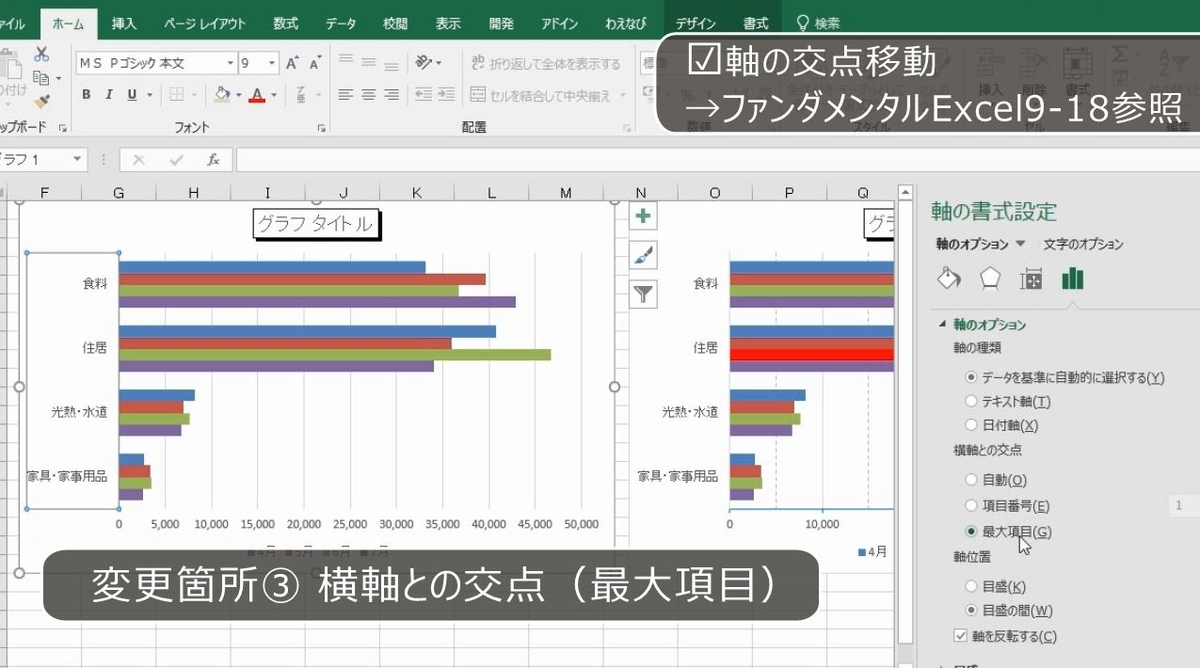The image size is (1200, 668).
Task: Click the Chart Elements plus button
Action: (x=643, y=216)
